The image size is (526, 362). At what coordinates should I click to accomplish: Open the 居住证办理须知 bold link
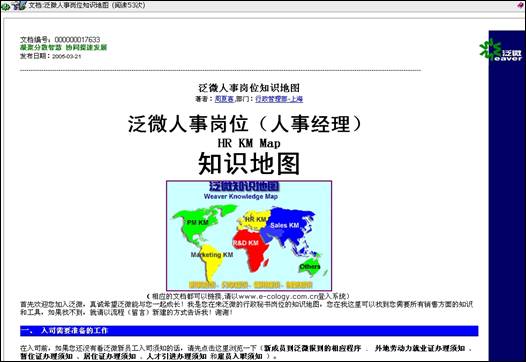coord(109,356)
